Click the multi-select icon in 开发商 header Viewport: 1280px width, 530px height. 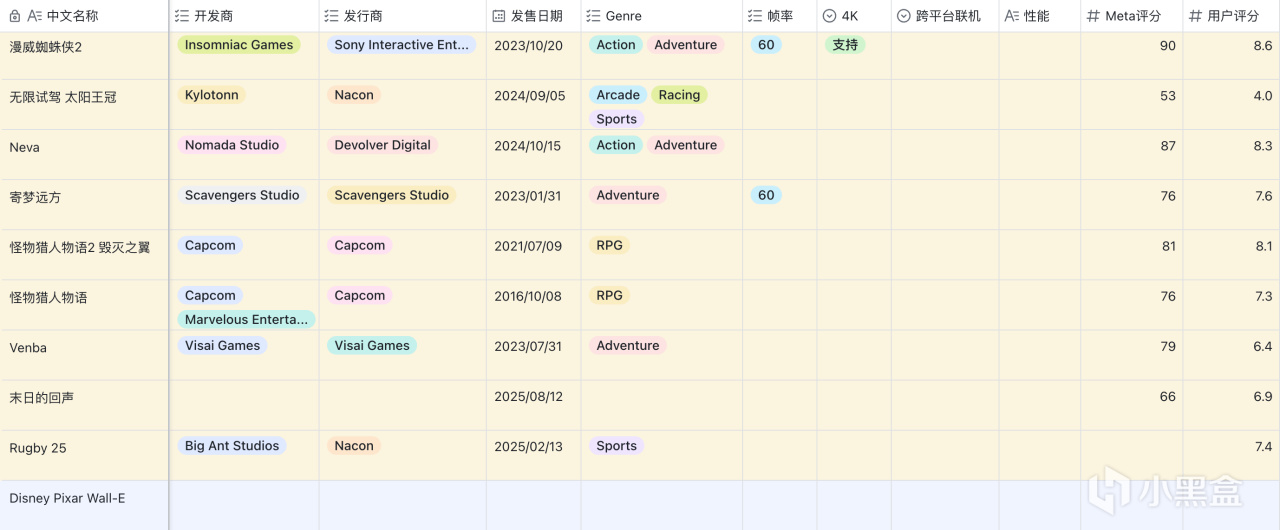click(x=182, y=16)
